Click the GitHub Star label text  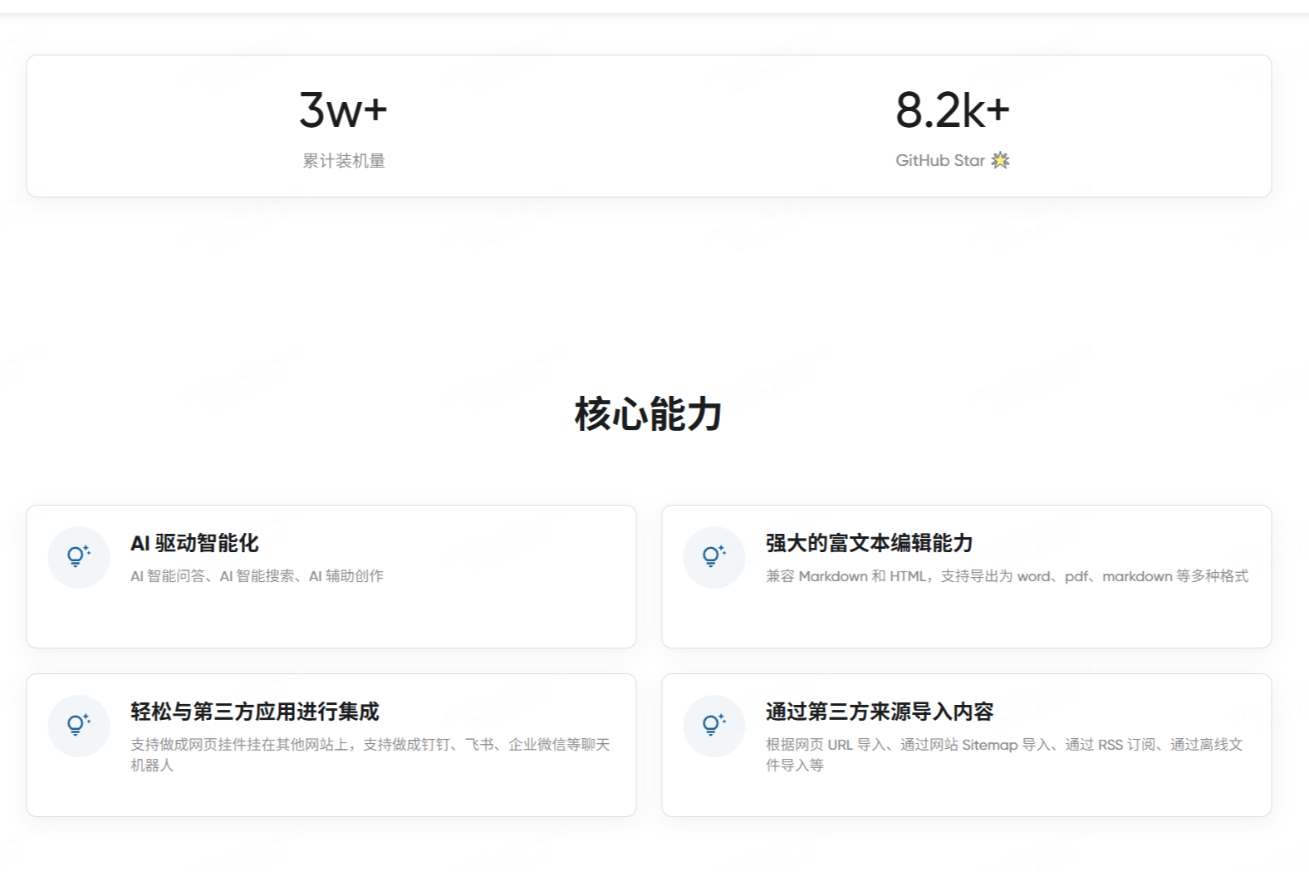tap(940, 160)
